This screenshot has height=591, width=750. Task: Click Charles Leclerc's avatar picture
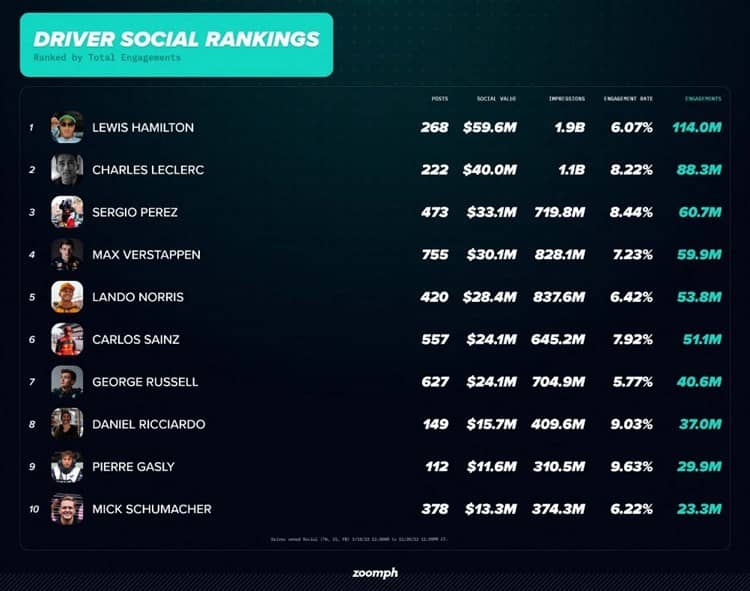pos(67,170)
